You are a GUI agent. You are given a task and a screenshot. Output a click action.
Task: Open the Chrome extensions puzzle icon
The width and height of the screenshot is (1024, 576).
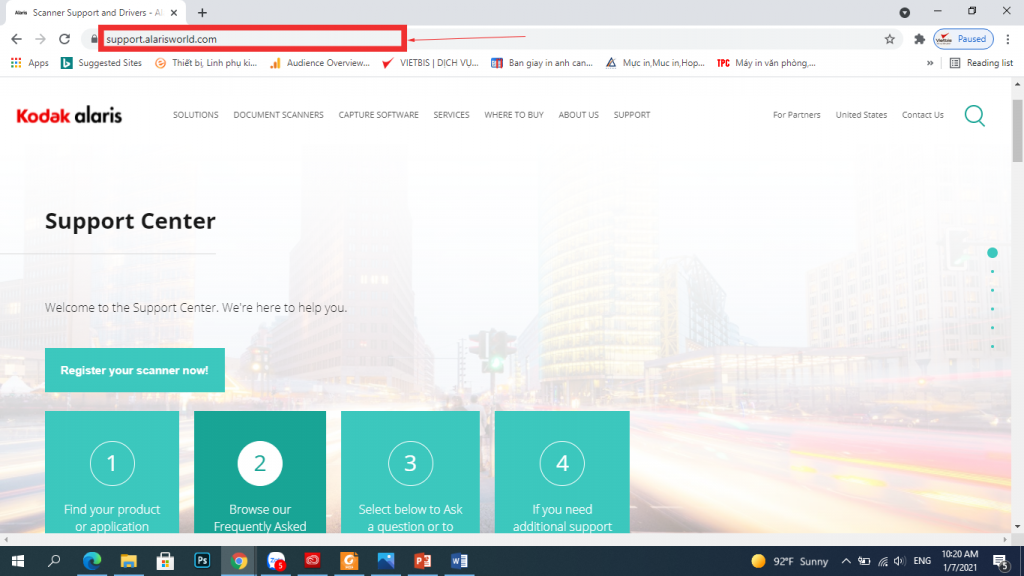tap(919, 39)
